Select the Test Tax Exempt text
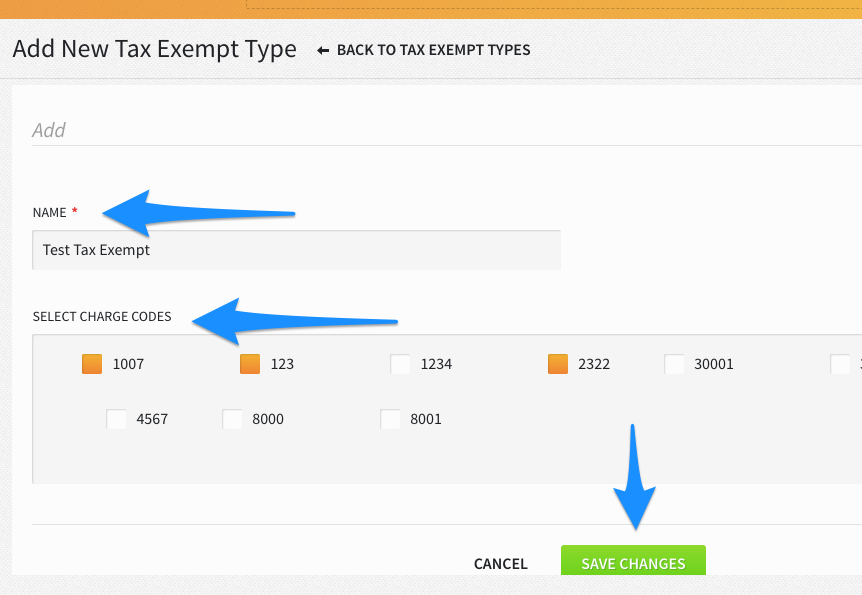862x595 pixels. click(95, 249)
